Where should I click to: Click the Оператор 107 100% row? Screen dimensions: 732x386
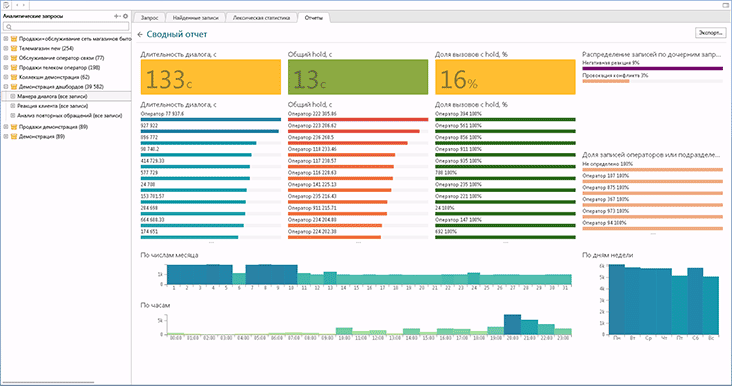653,178
